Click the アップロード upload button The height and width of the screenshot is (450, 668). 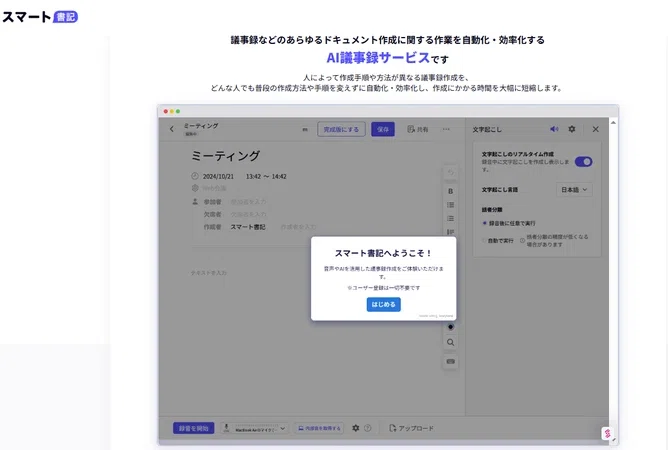(x=412, y=428)
